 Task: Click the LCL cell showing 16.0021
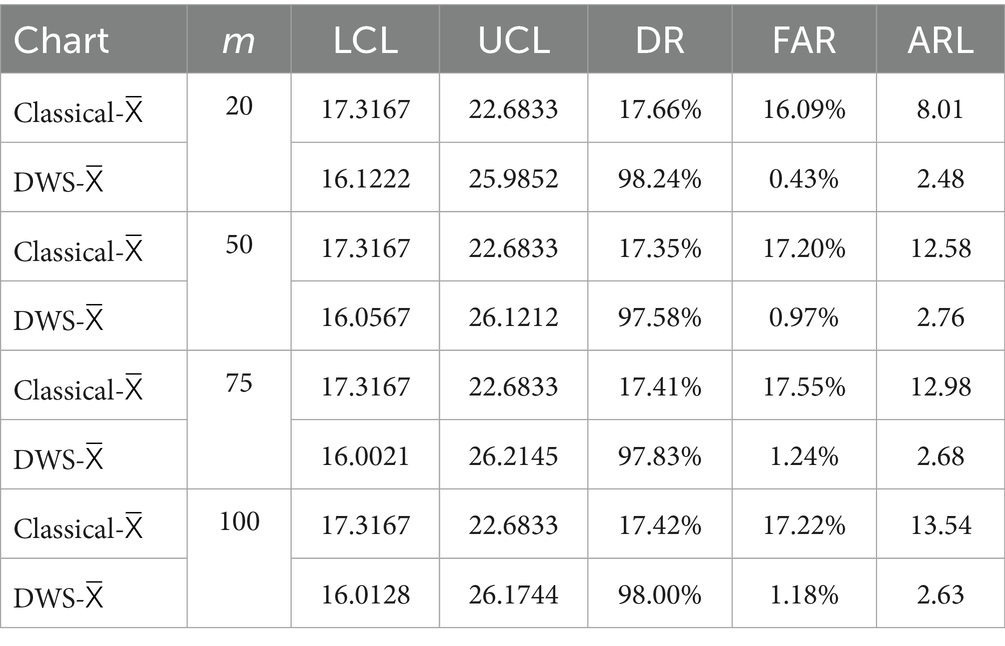pyautogui.click(x=365, y=456)
